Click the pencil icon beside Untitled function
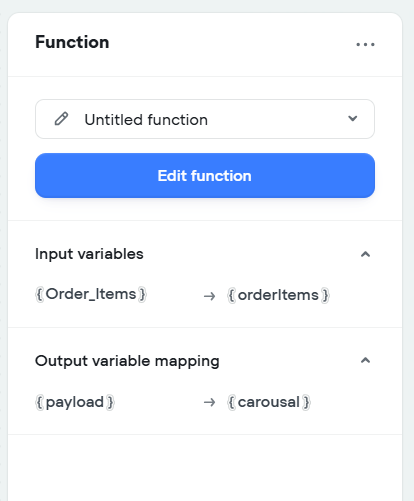The height and width of the screenshot is (501, 414). (61, 119)
